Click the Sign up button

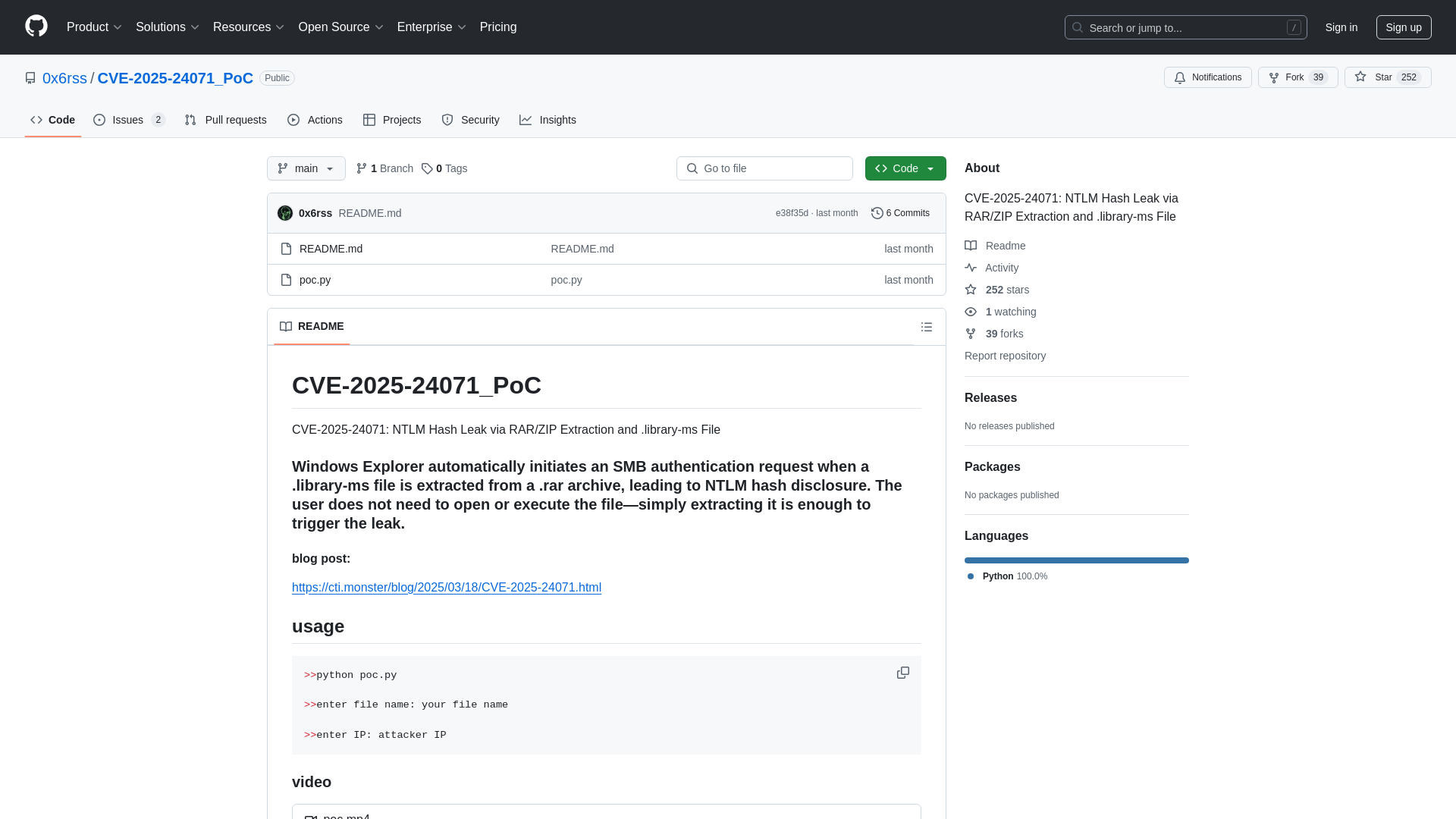[x=1403, y=27]
